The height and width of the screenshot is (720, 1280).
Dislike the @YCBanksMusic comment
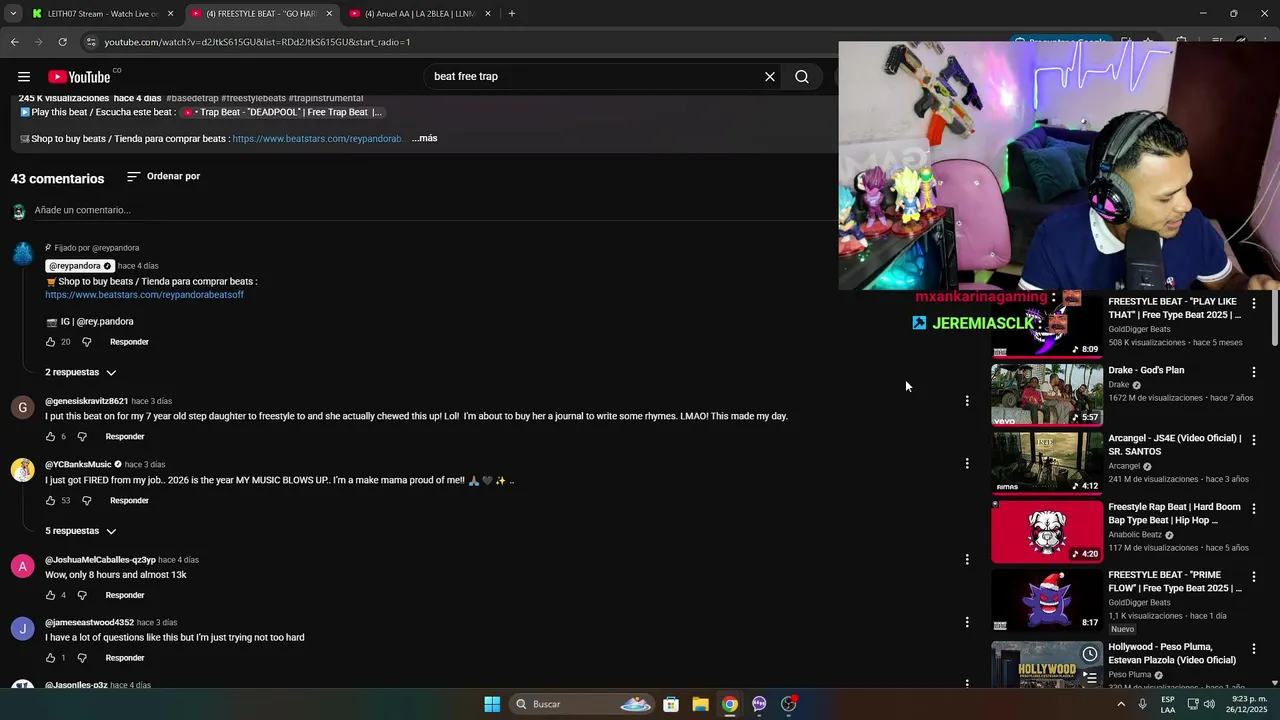pos(87,501)
